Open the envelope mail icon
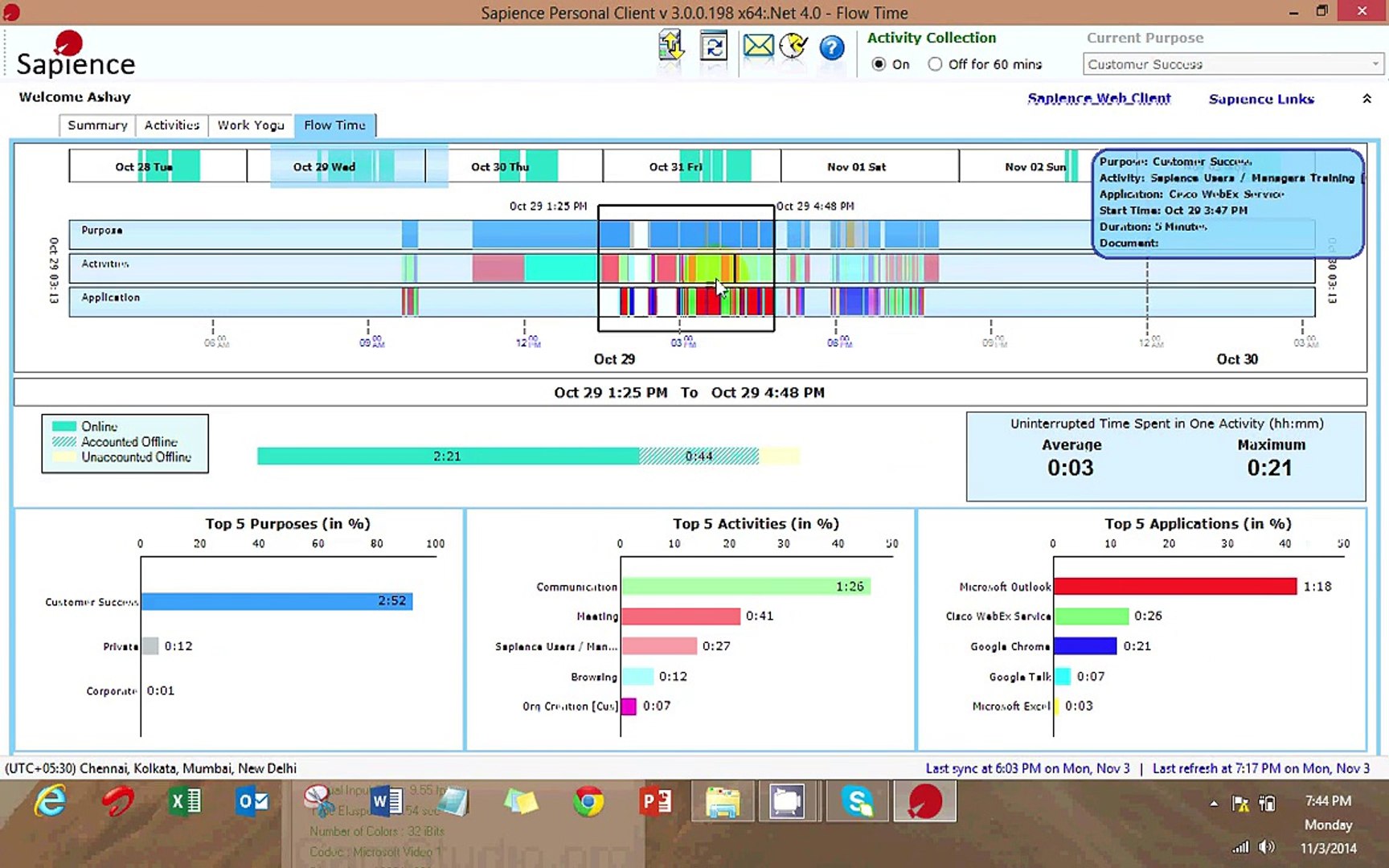 [757, 47]
